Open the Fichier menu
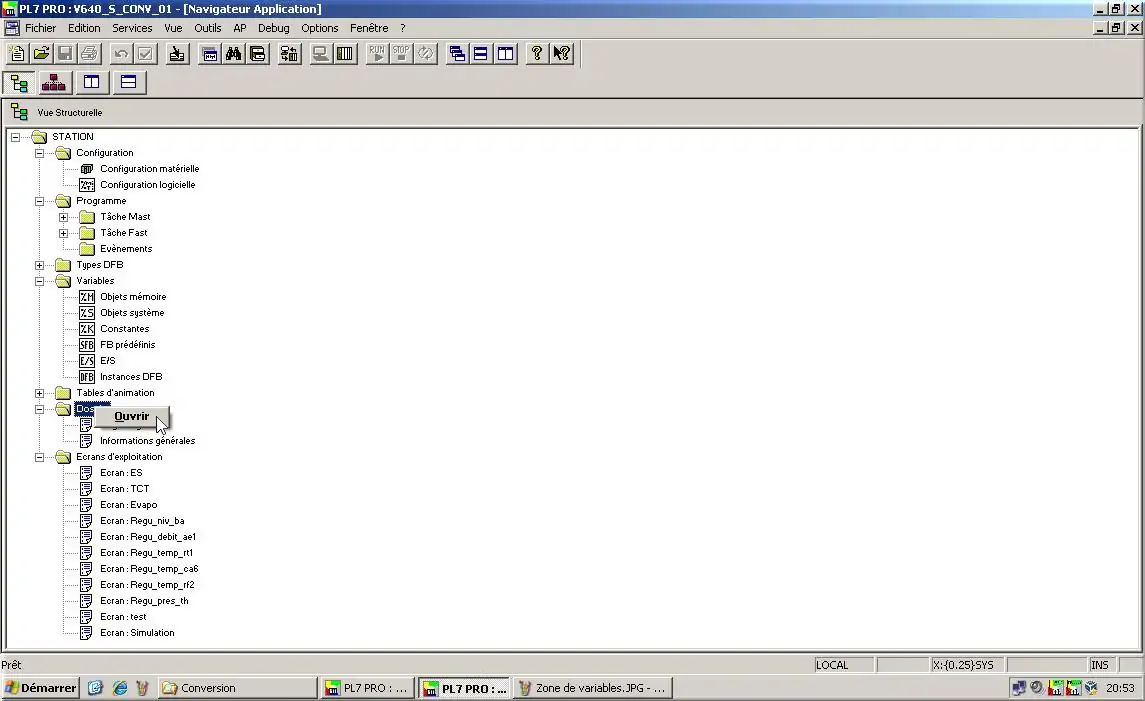 coord(40,28)
